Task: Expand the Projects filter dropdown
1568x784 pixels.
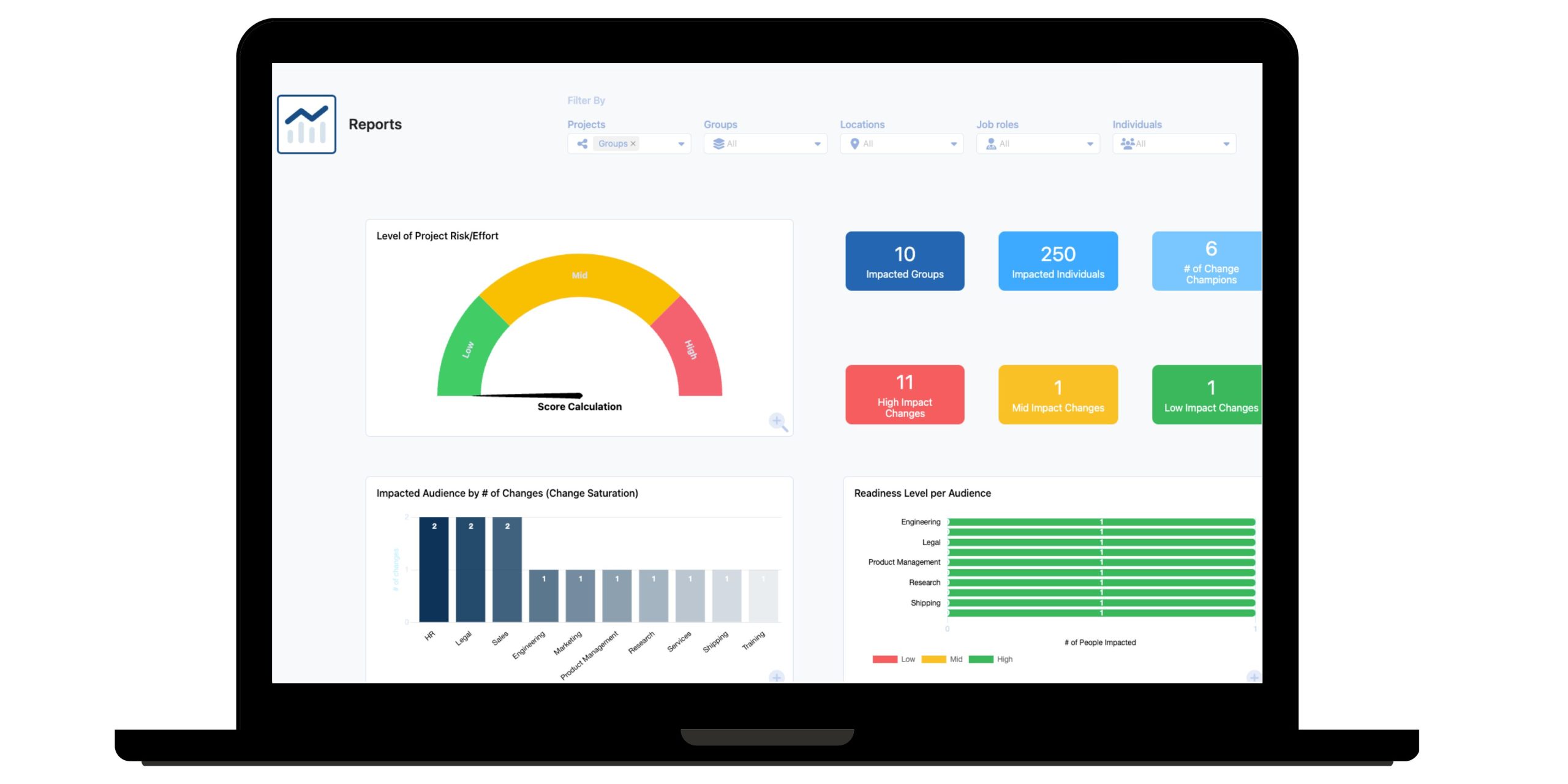Action: [680, 143]
